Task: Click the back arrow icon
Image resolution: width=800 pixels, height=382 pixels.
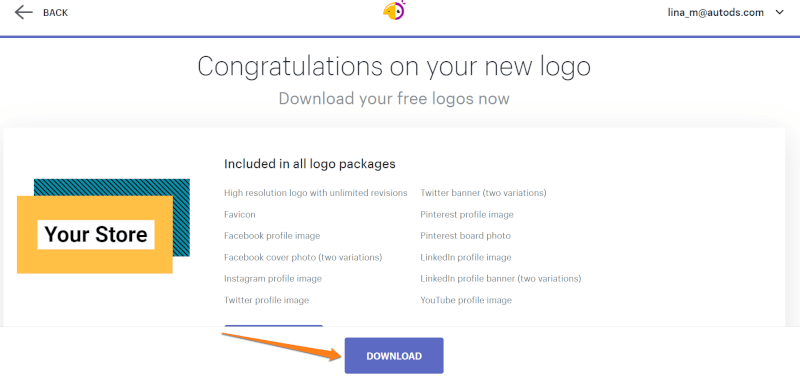Action: point(23,12)
